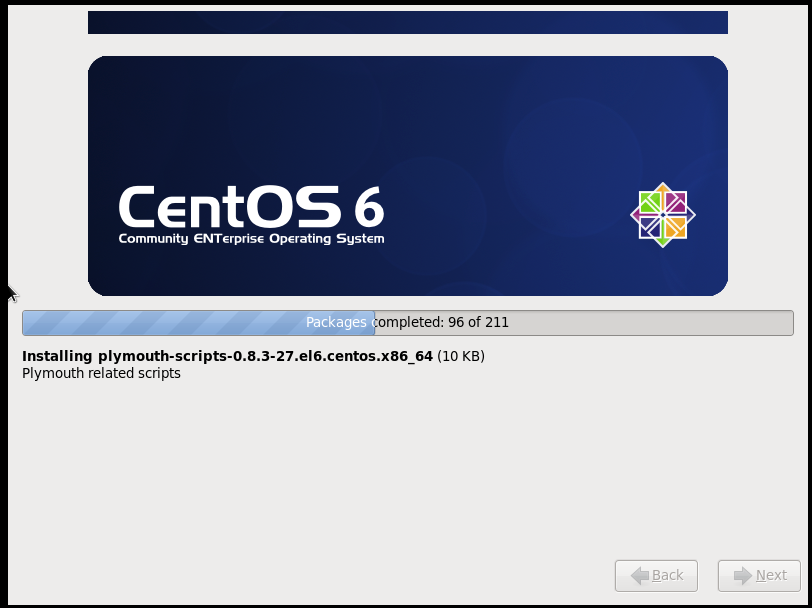
Task: Click the Back button
Action: point(656,575)
